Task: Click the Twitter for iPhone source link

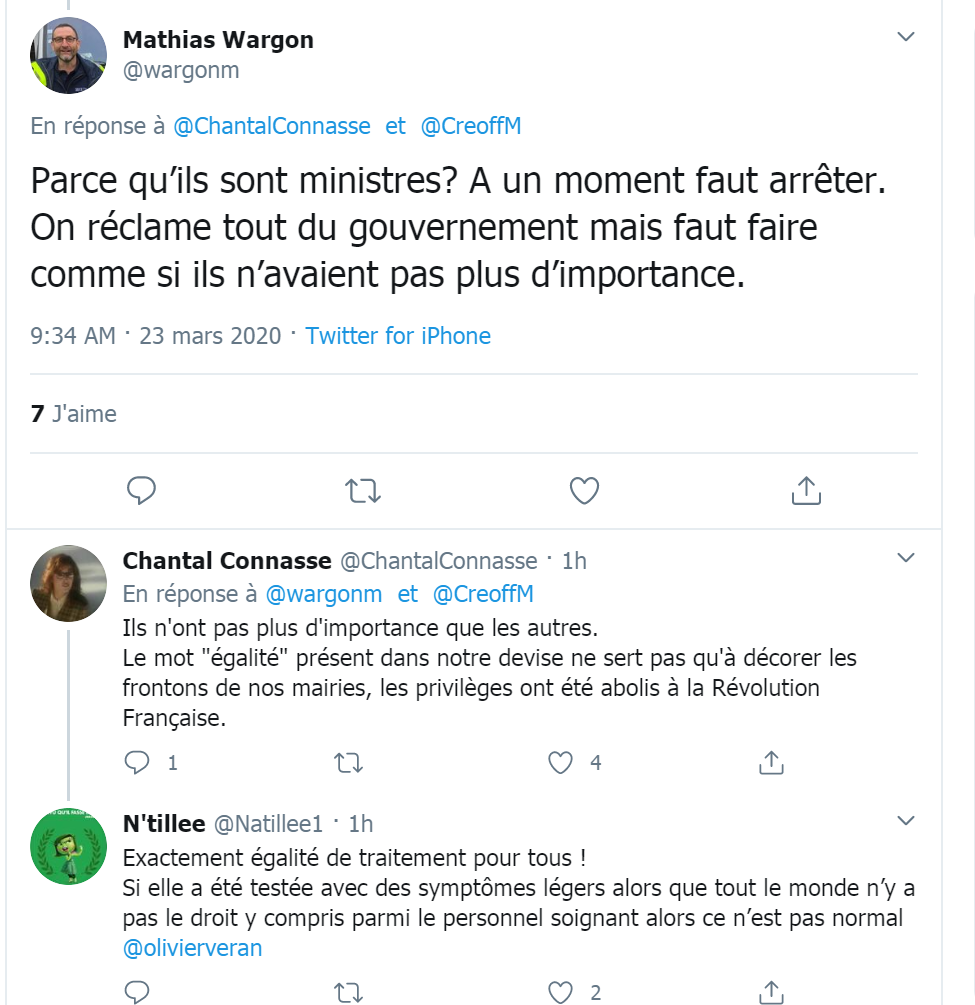Action: 398,336
